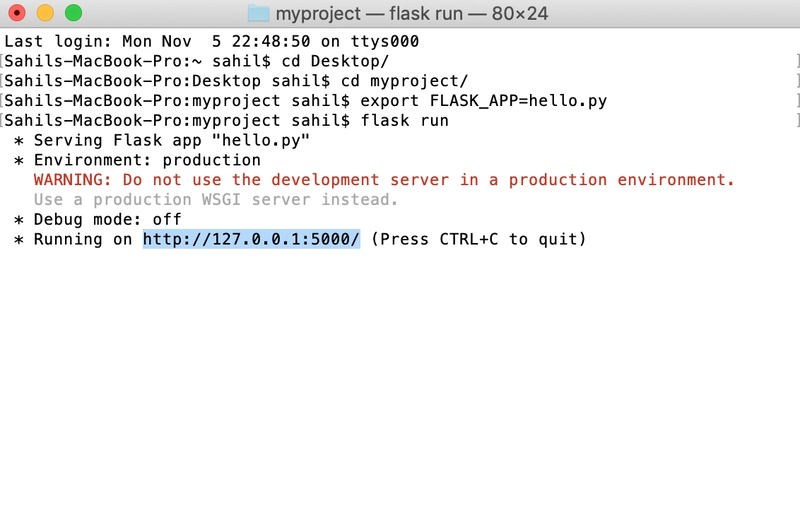Click the "flask run" command text
Viewport: 800px width, 506px height.
(x=404, y=121)
